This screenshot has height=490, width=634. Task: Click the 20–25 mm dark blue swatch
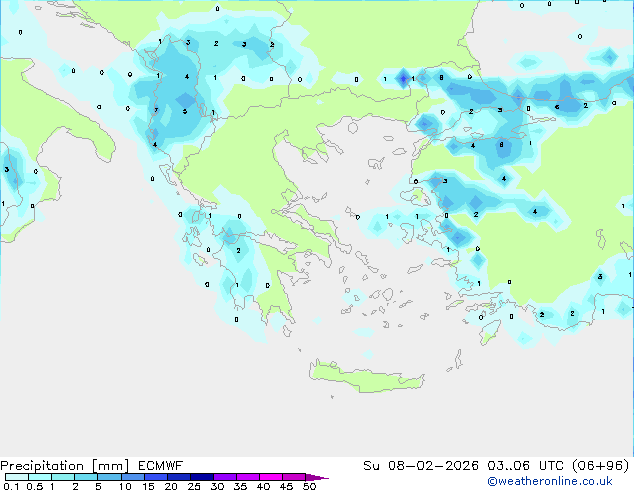pos(179,477)
